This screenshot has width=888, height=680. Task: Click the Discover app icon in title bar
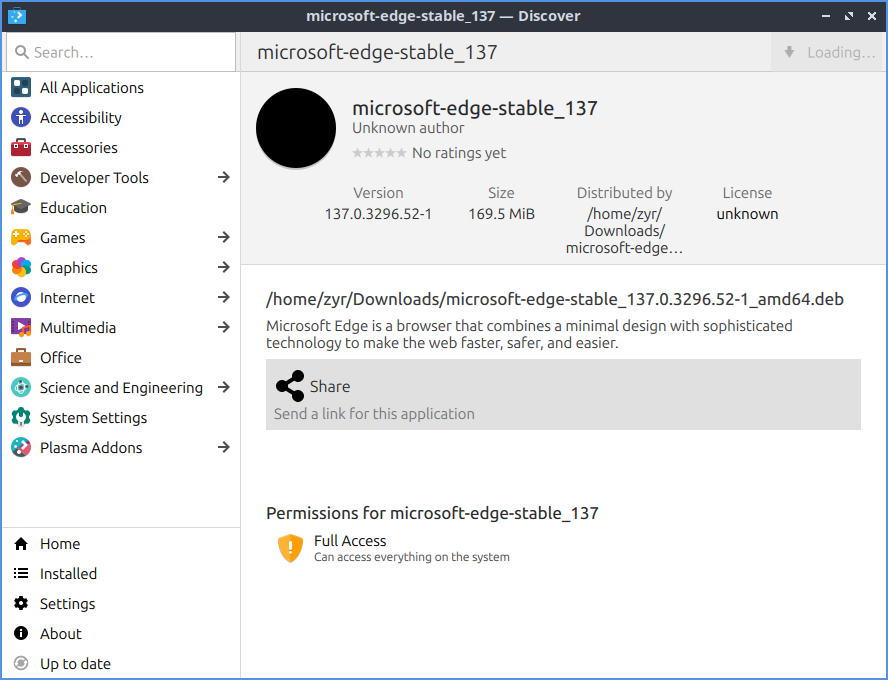pyautogui.click(x=17, y=16)
